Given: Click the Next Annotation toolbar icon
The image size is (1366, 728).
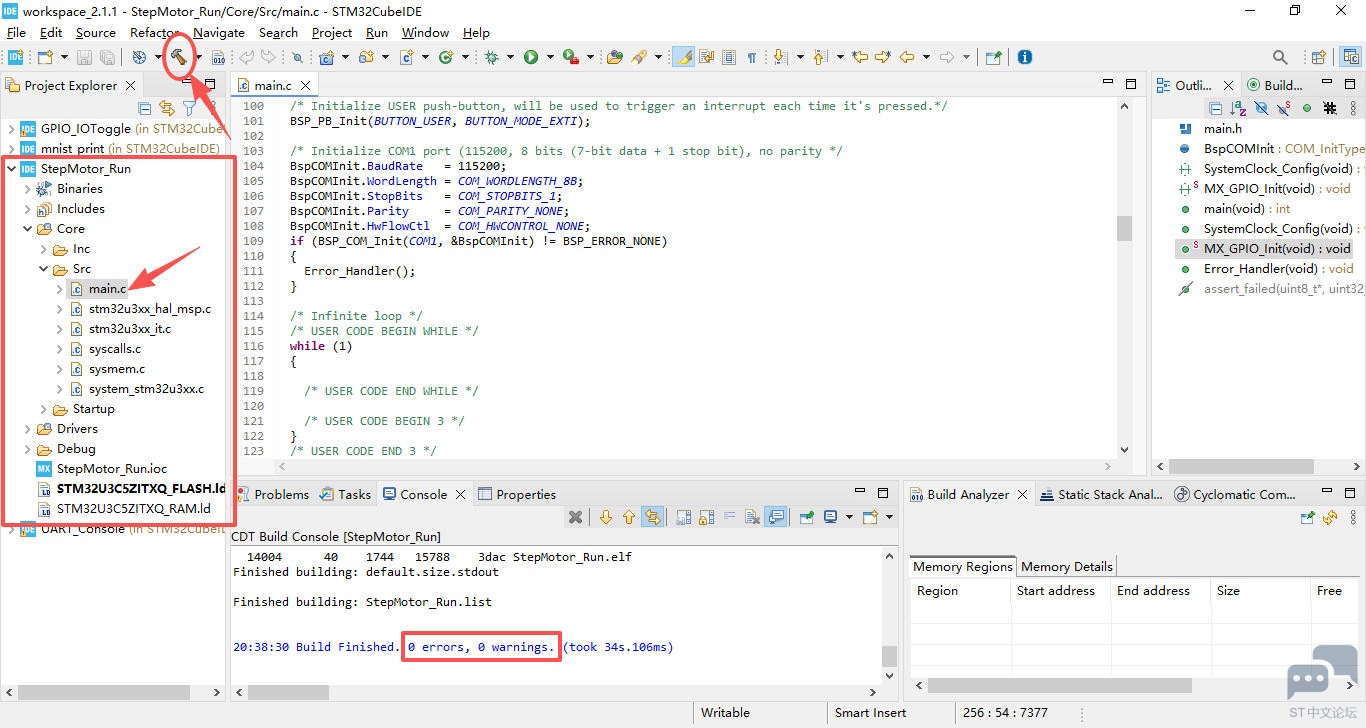Looking at the screenshot, I should click(x=779, y=57).
